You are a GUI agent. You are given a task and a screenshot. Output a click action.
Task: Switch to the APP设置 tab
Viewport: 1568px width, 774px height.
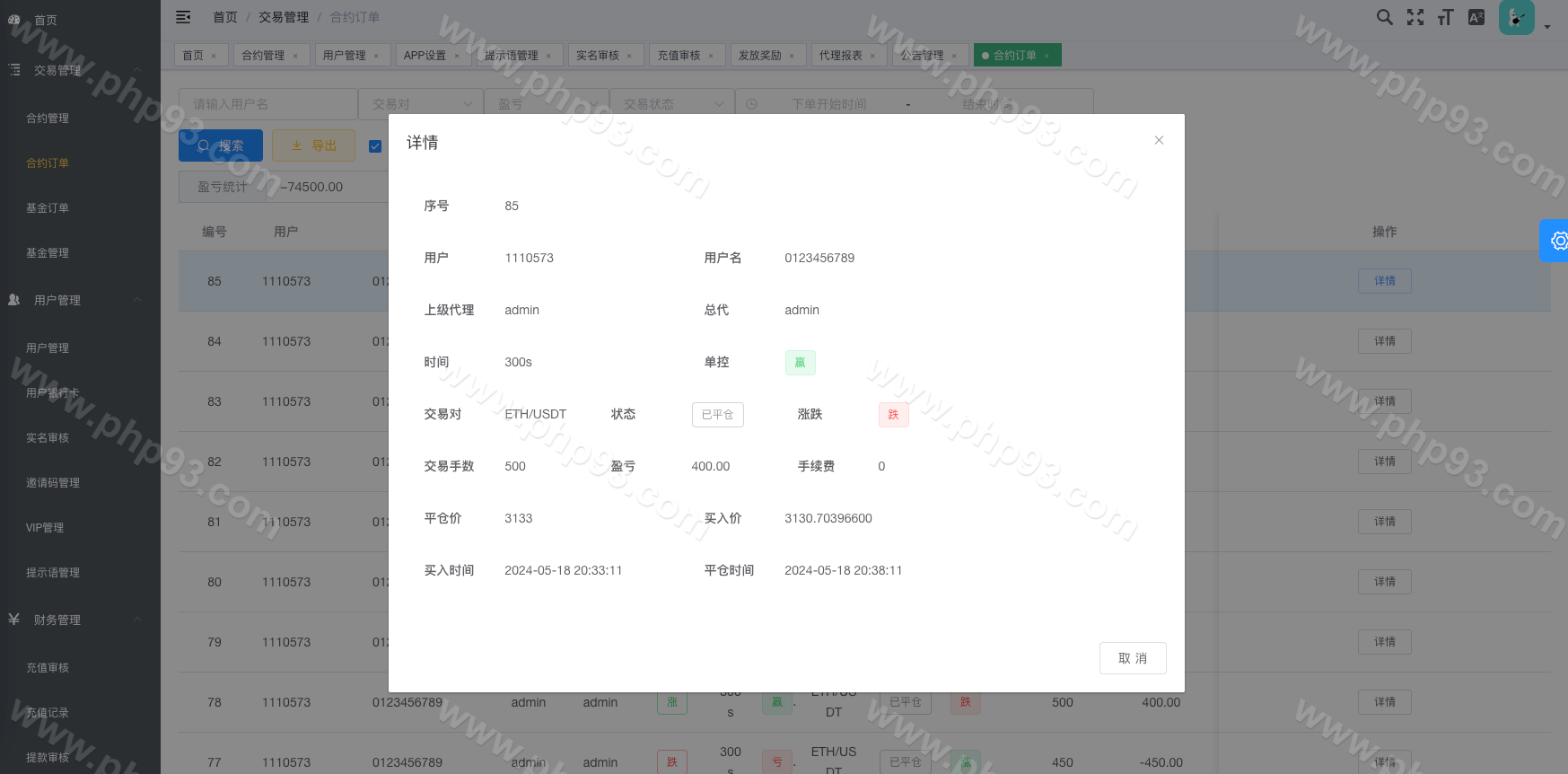[425, 56]
